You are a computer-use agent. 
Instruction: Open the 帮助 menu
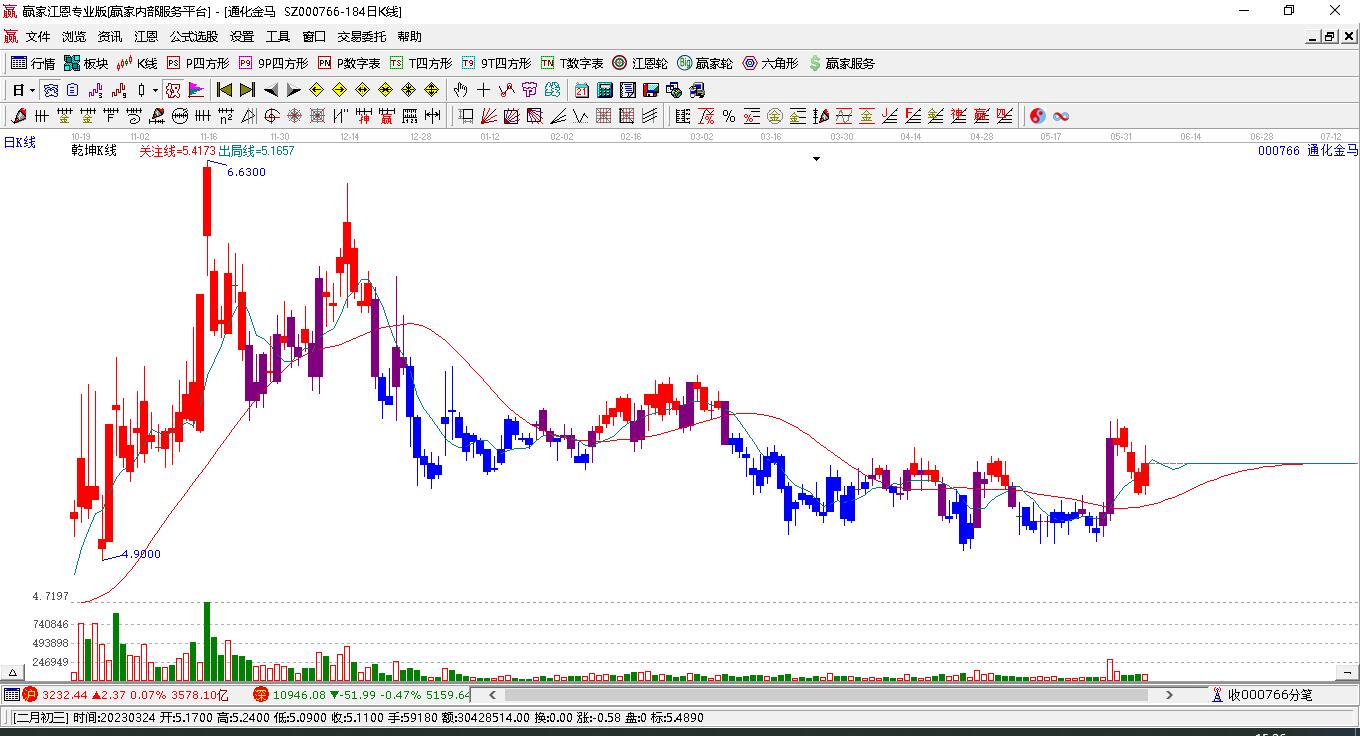coord(410,37)
